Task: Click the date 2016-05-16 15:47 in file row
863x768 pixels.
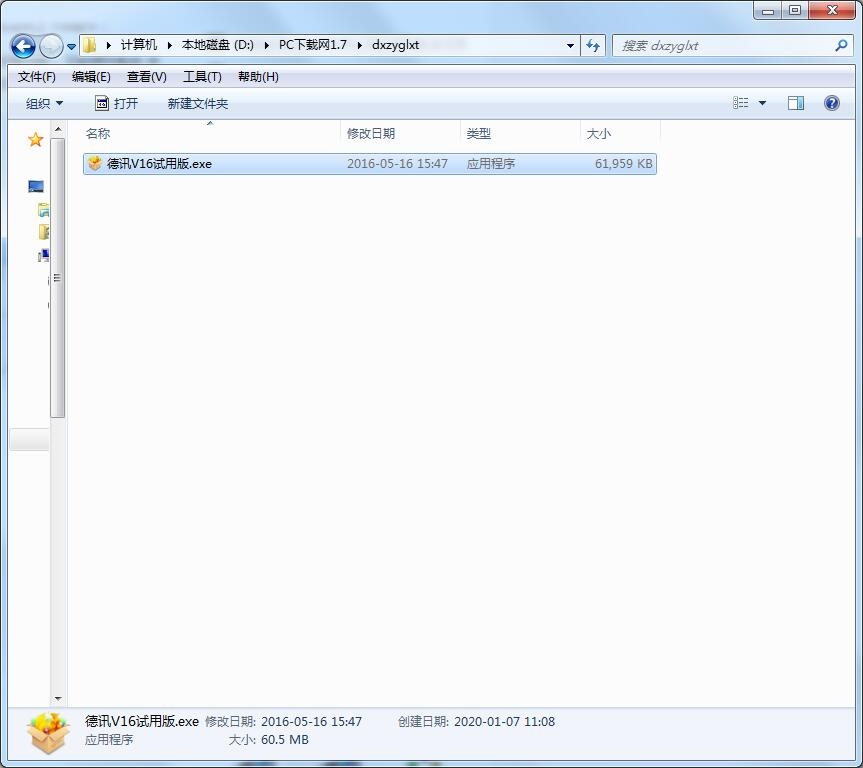Action: 397,164
